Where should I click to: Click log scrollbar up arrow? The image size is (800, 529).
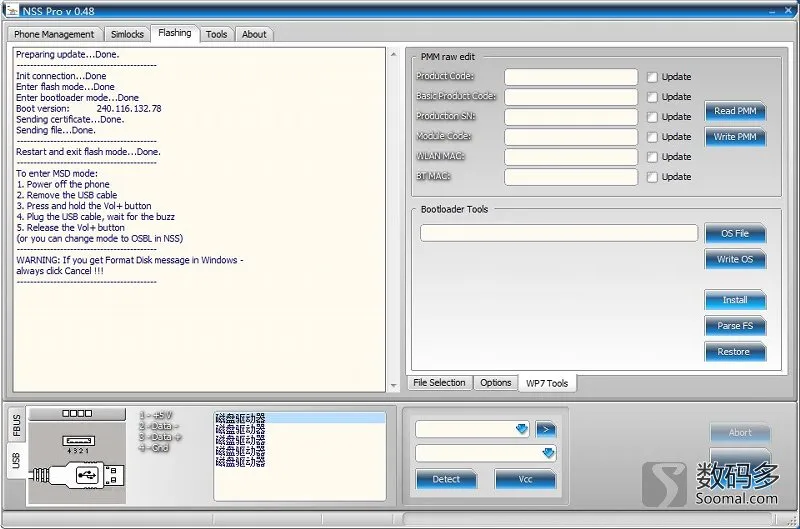coord(393,54)
